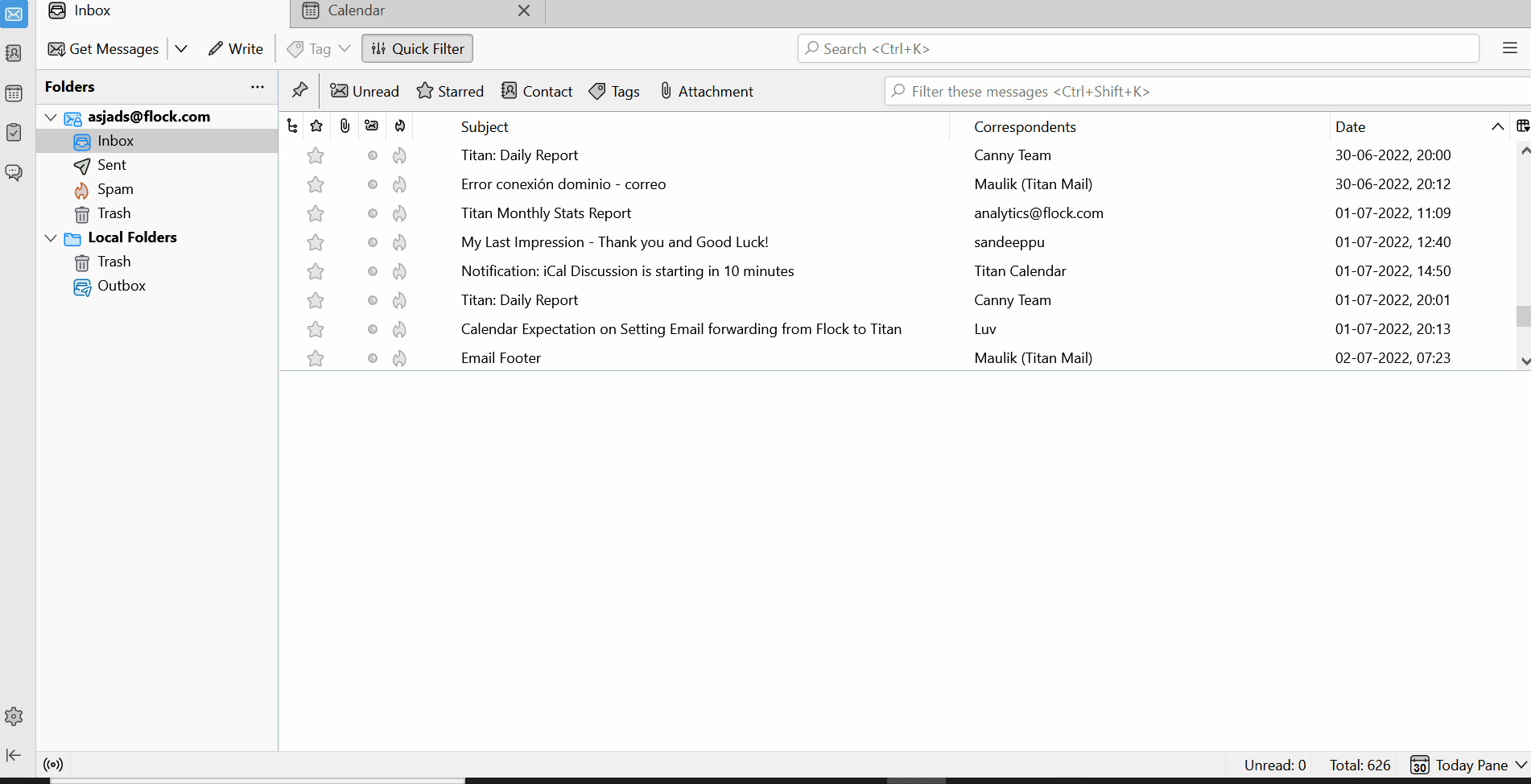
Task: Open the application hamburger menu
Action: (1510, 48)
